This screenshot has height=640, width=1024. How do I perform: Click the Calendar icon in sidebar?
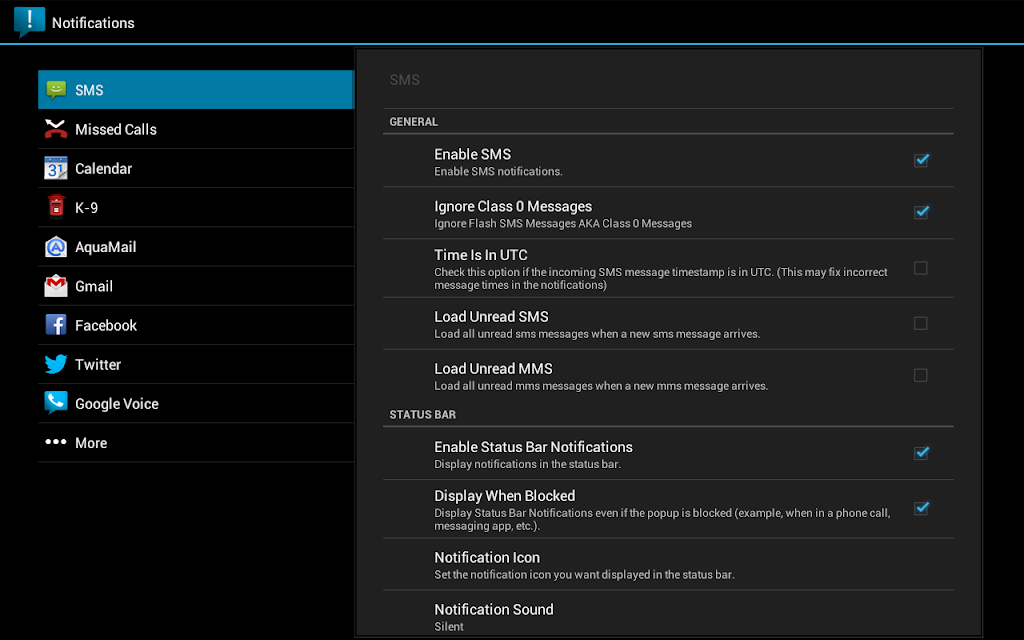click(x=56, y=168)
